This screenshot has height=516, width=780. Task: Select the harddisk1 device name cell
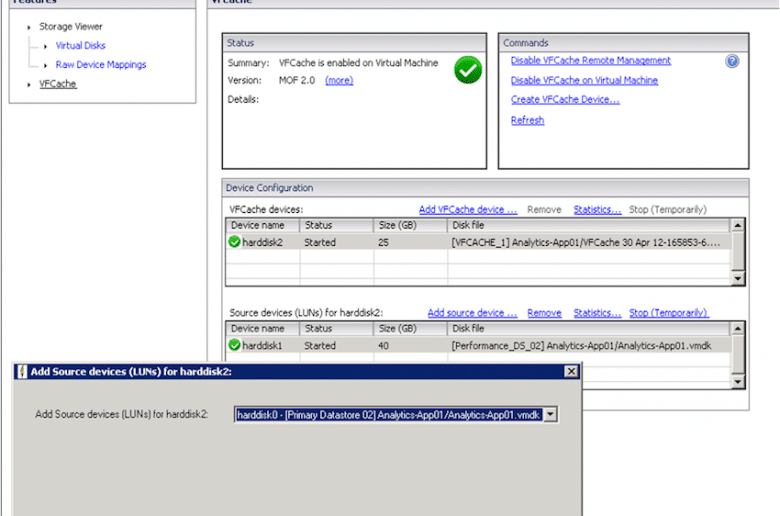[x=262, y=345]
